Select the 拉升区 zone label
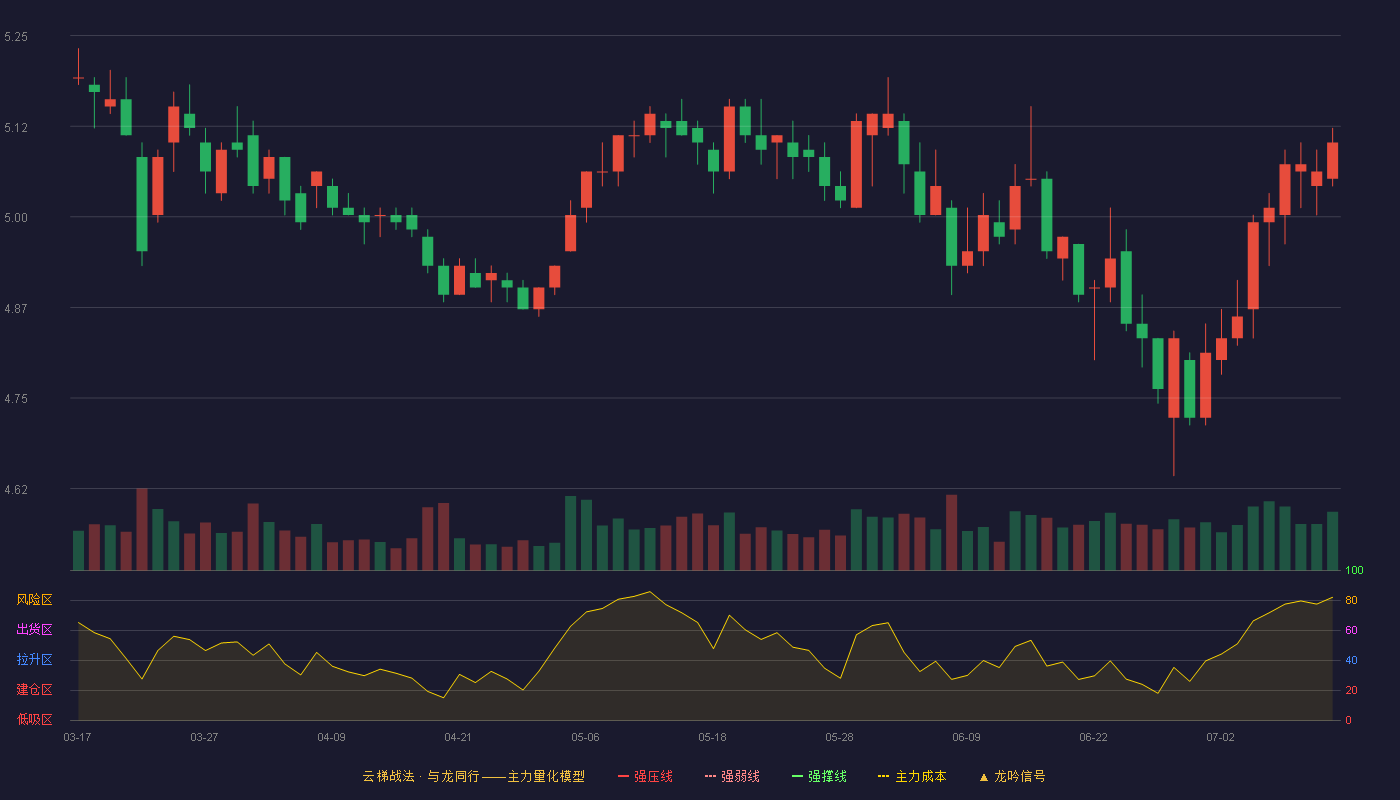The image size is (1400, 800). click(x=34, y=660)
